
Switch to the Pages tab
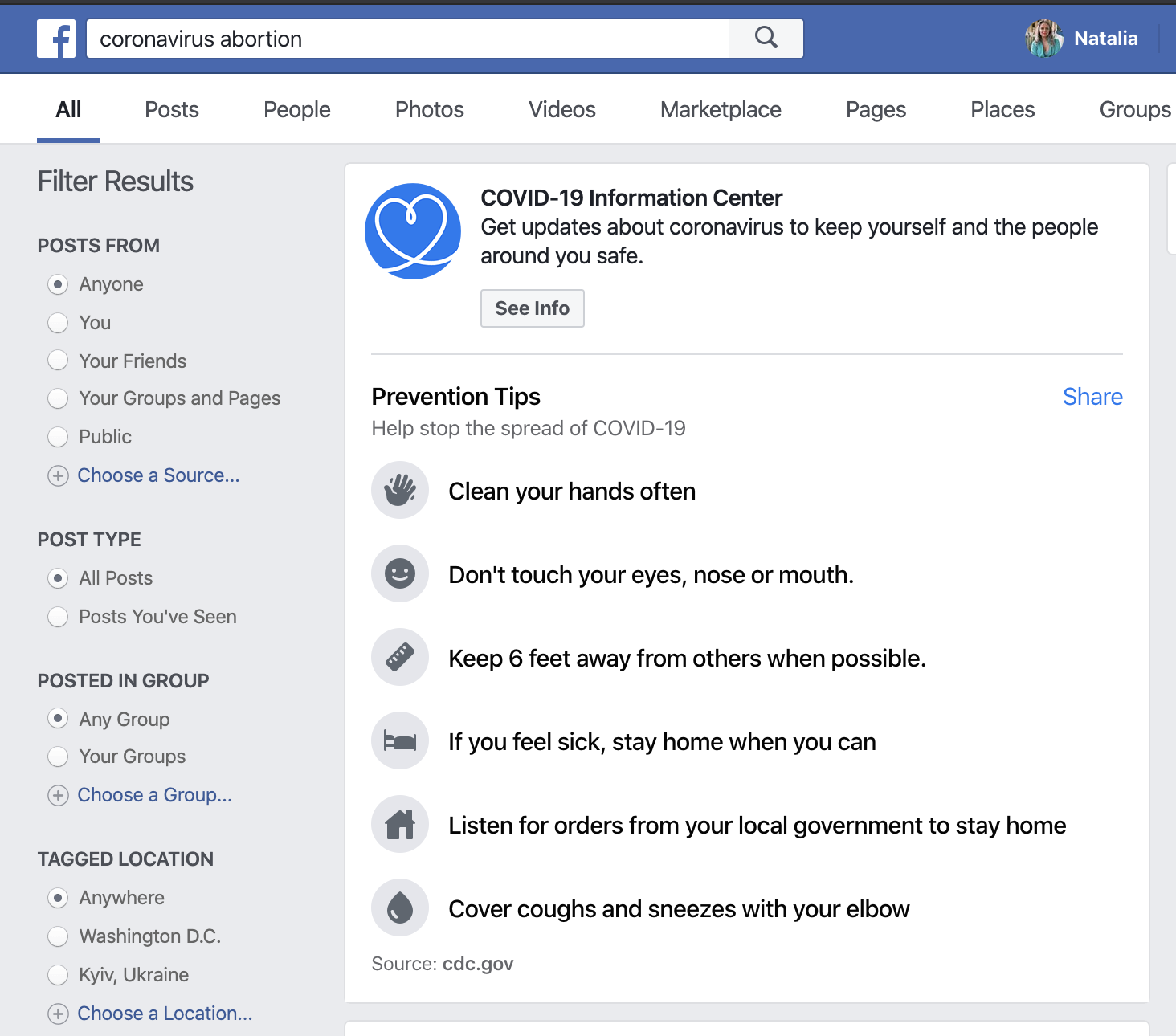[x=876, y=109]
